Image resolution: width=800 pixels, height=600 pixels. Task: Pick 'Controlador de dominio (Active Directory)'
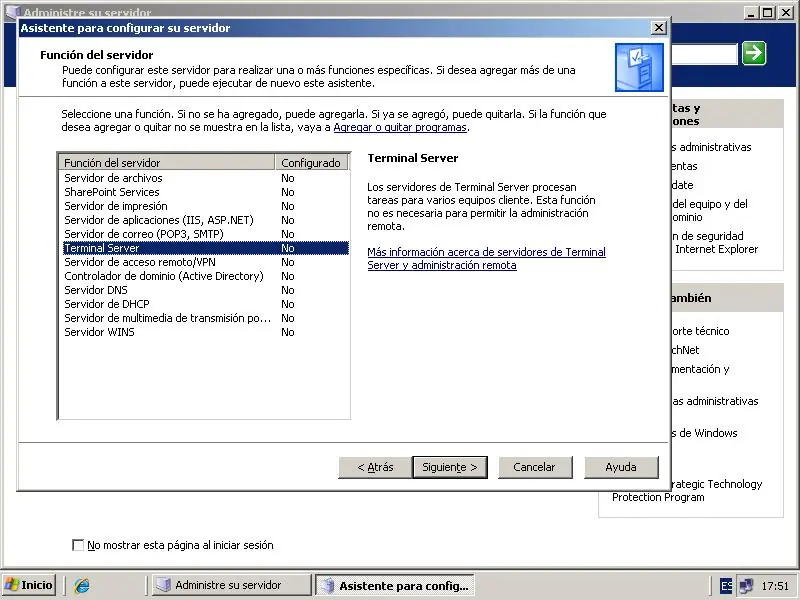click(206, 276)
